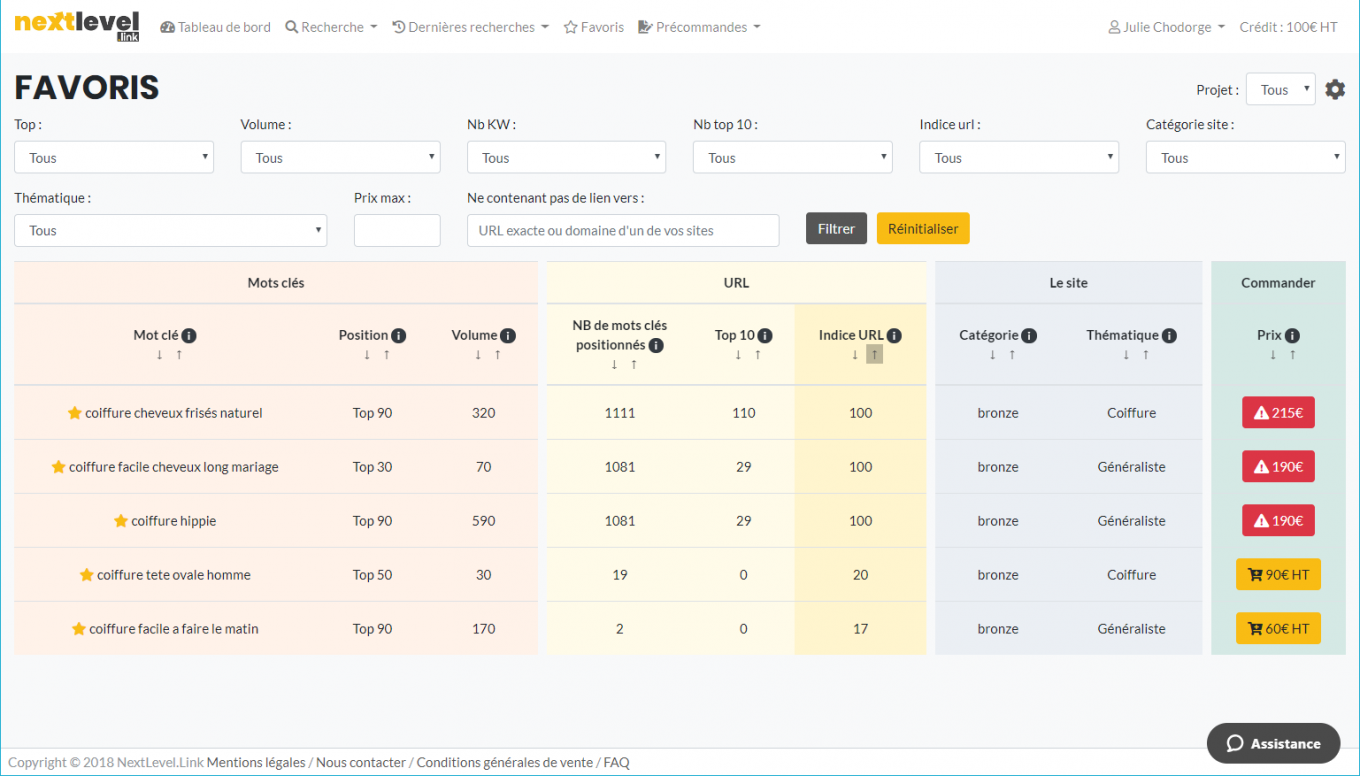Open the Recherche menu
The width and height of the screenshot is (1360, 776).
pyautogui.click(x=331, y=27)
